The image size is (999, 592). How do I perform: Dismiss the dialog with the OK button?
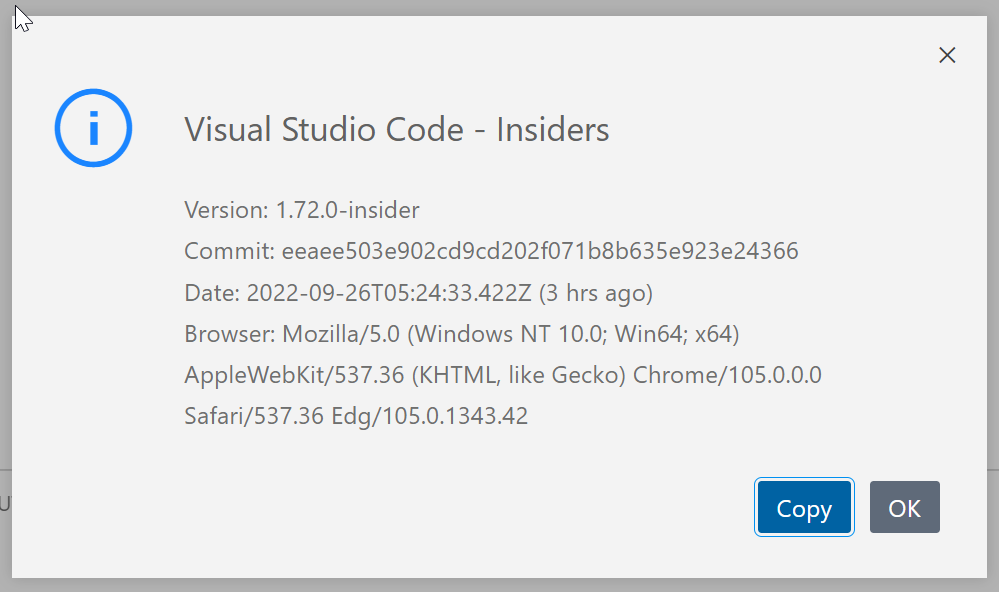click(x=904, y=507)
